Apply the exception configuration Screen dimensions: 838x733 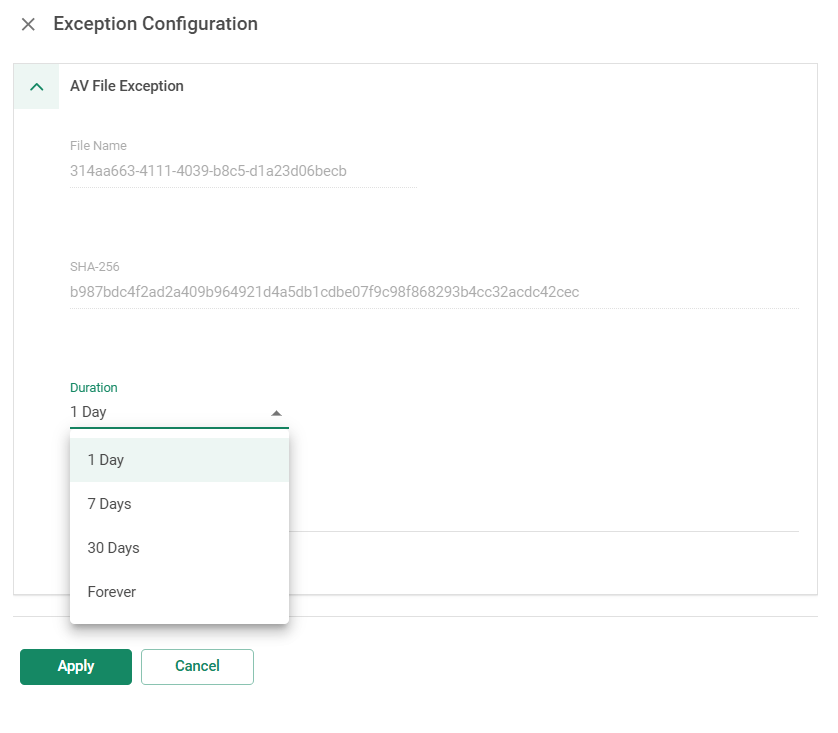pyautogui.click(x=76, y=666)
